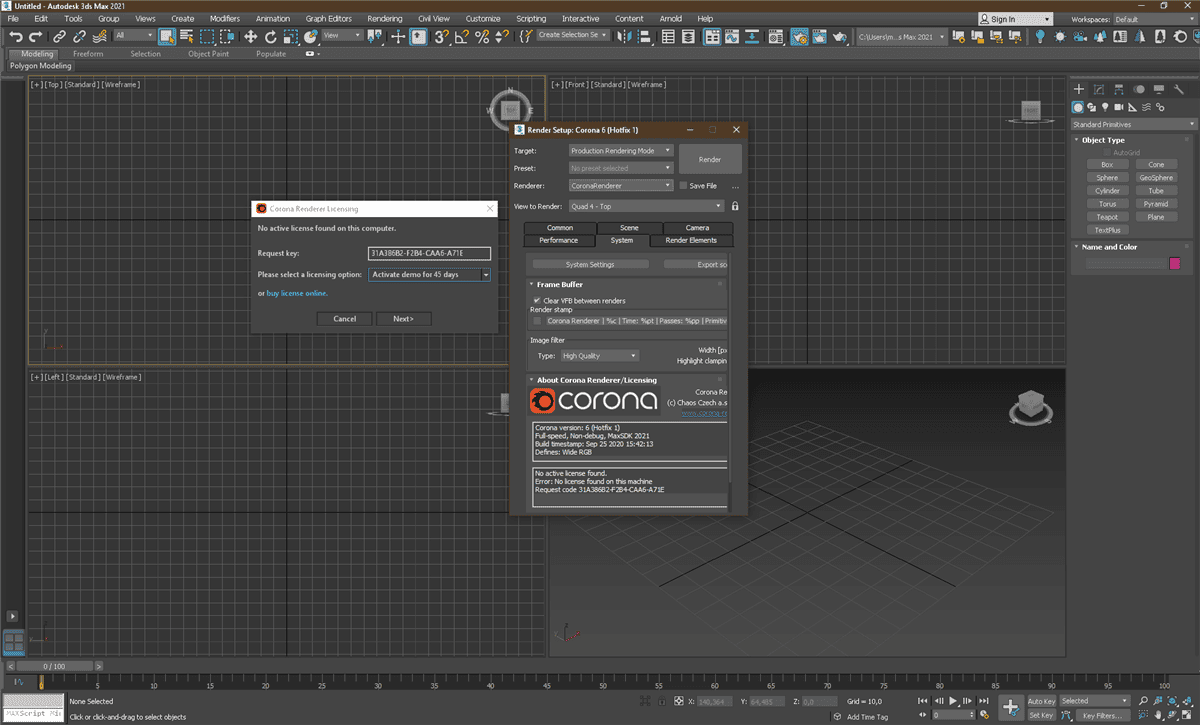The height and width of the screenshot is (725, 1200).
Task: Open the Standard Primitives category dropdown
Action: tap(1133, 124)
